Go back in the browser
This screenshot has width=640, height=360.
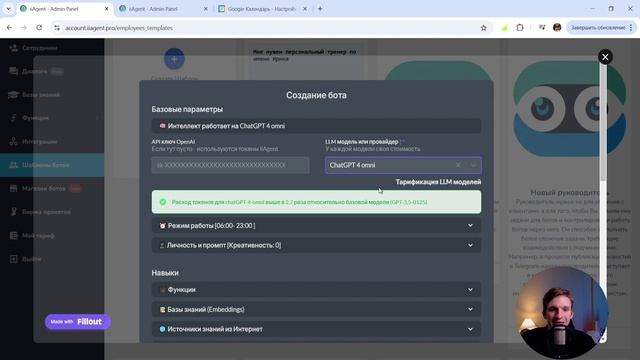point(9,28)
